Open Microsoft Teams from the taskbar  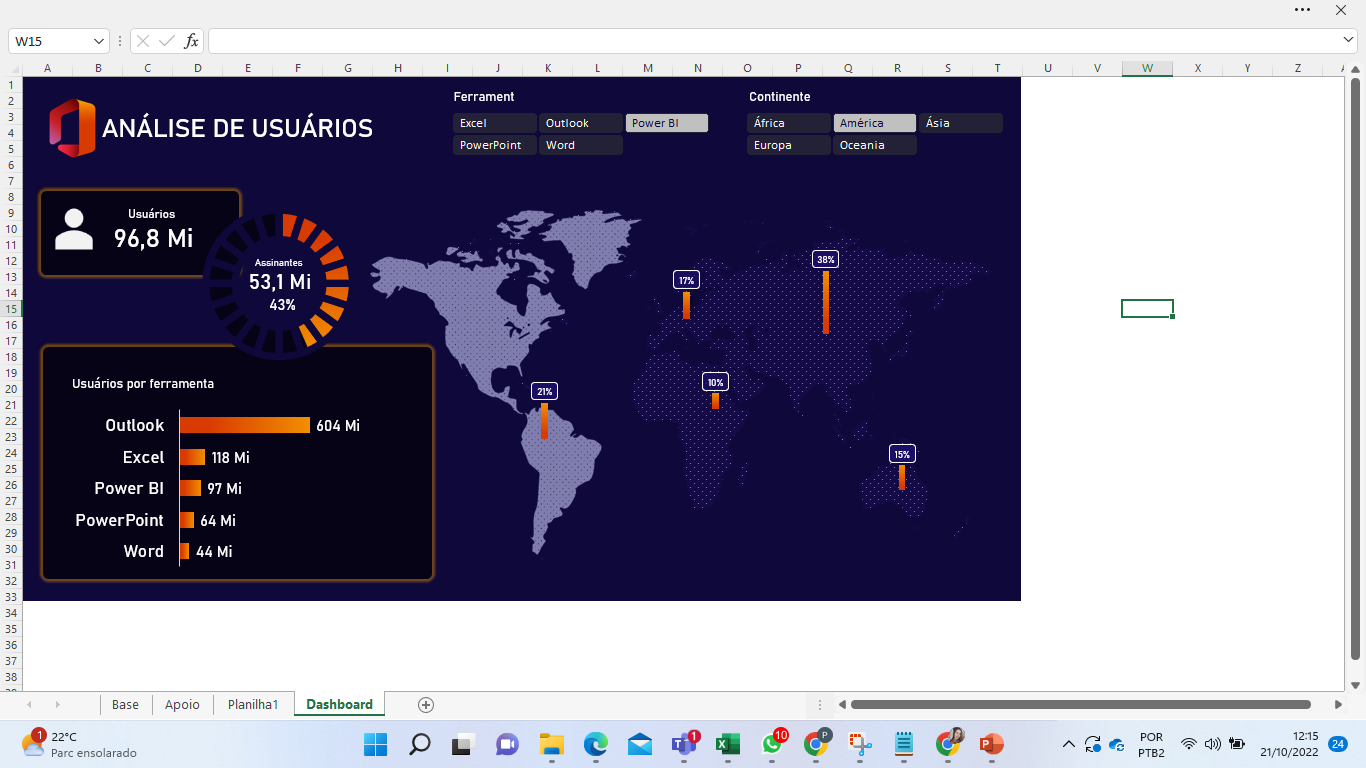[x=684, y=744]
